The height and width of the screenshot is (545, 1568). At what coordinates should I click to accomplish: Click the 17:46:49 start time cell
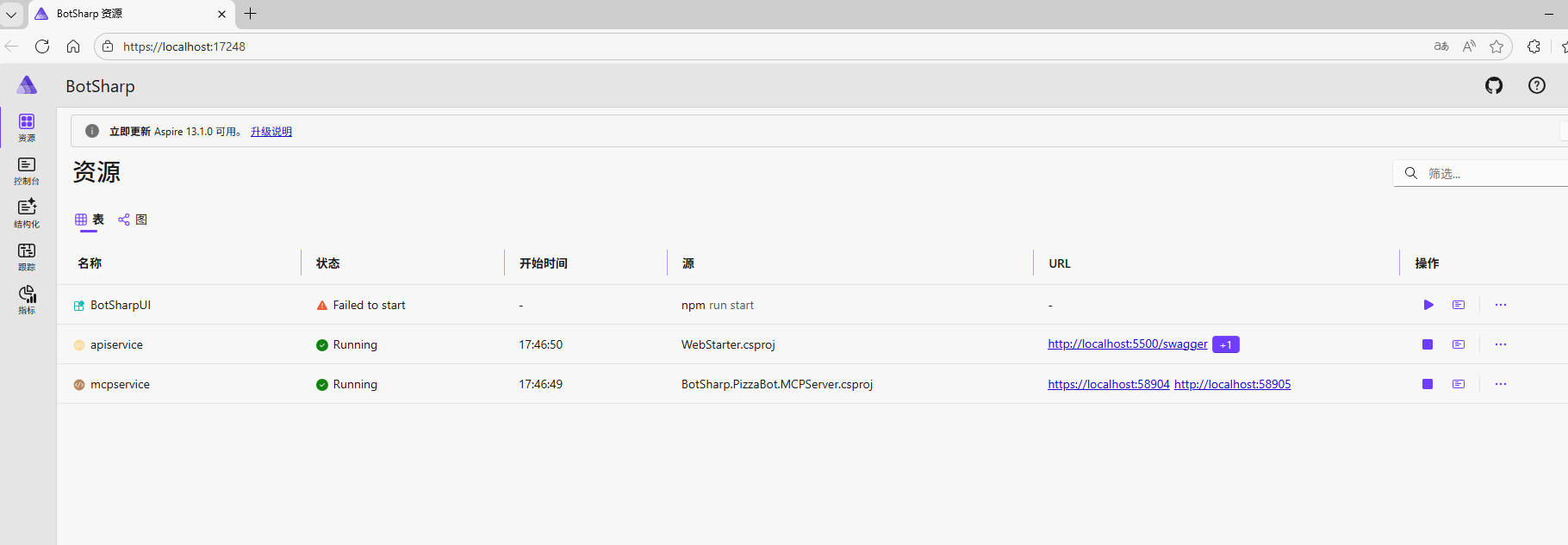(x=540, y=384)
